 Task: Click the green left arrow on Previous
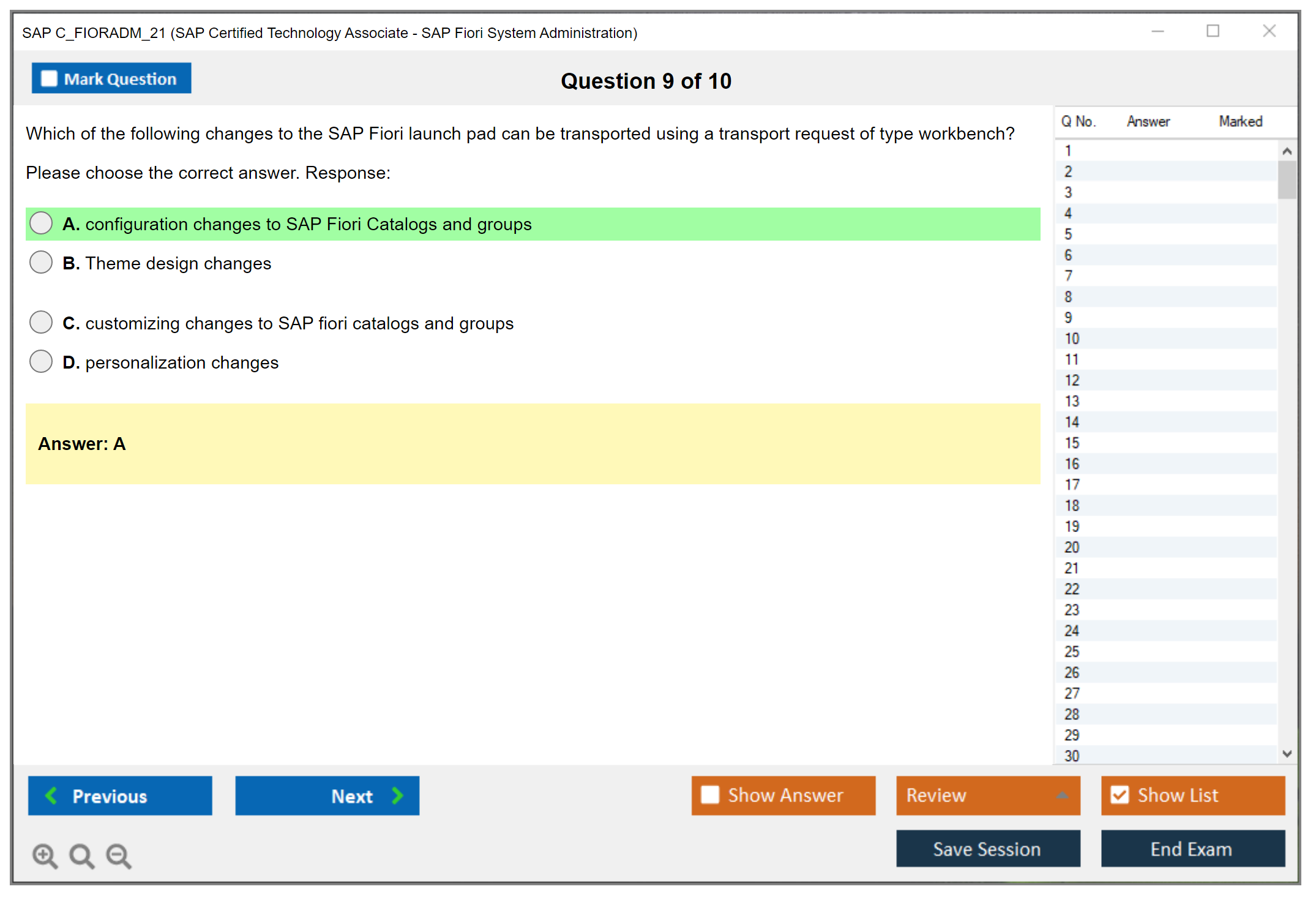(x=51, y=795)
